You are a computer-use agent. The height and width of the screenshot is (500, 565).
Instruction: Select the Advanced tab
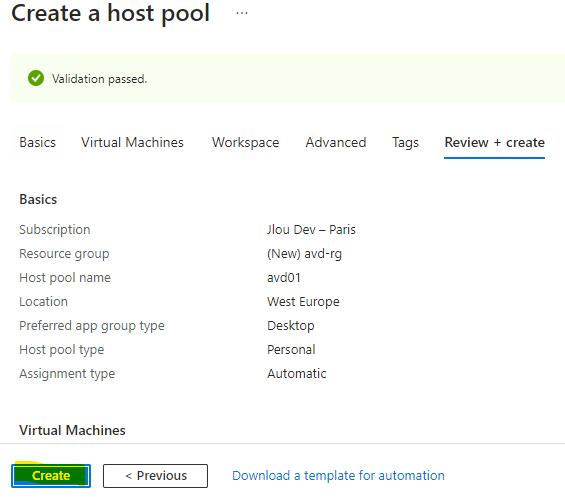pyautogui.click(x=336, y=142)
